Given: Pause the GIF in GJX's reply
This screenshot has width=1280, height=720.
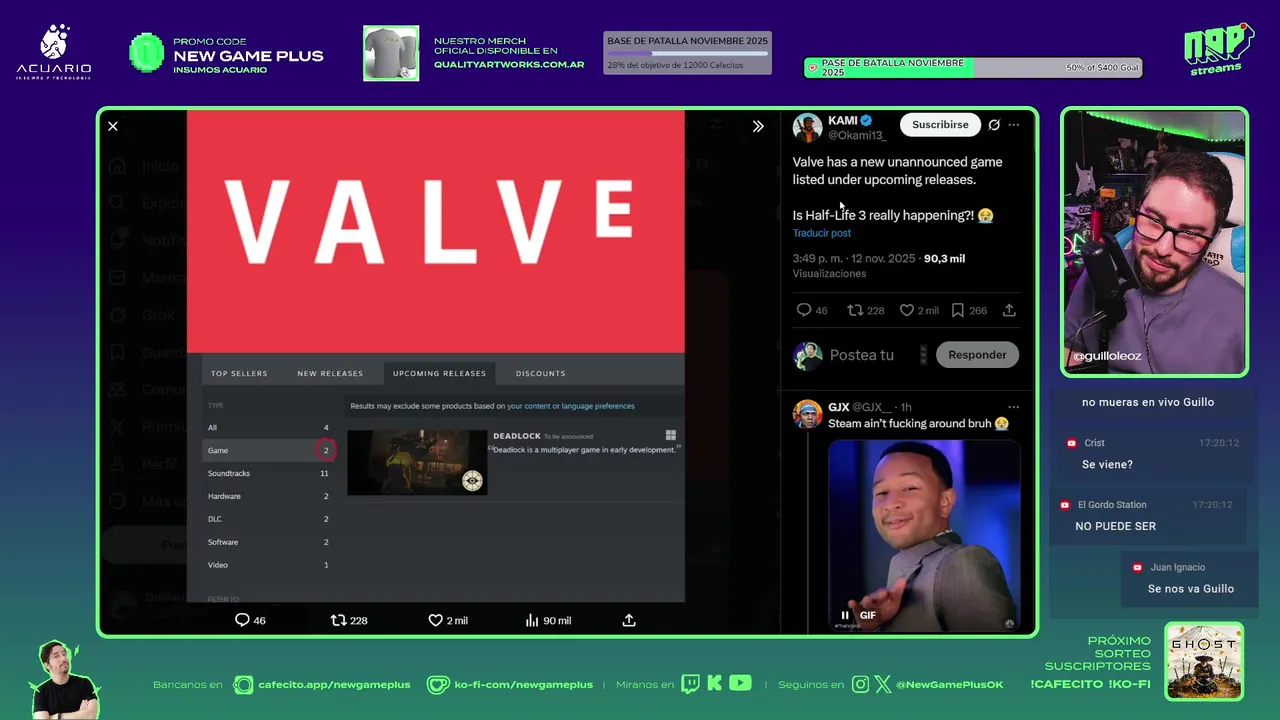Looking at the screenshot, I should 845,615.
